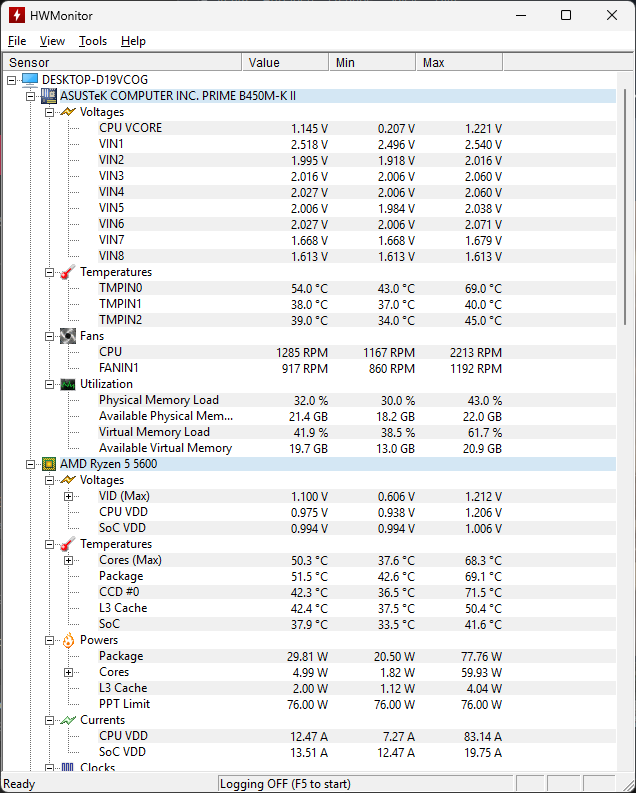The image size is (636, 793).
Task: Click the Fans fan icon
Action: [x=68, y=336]
